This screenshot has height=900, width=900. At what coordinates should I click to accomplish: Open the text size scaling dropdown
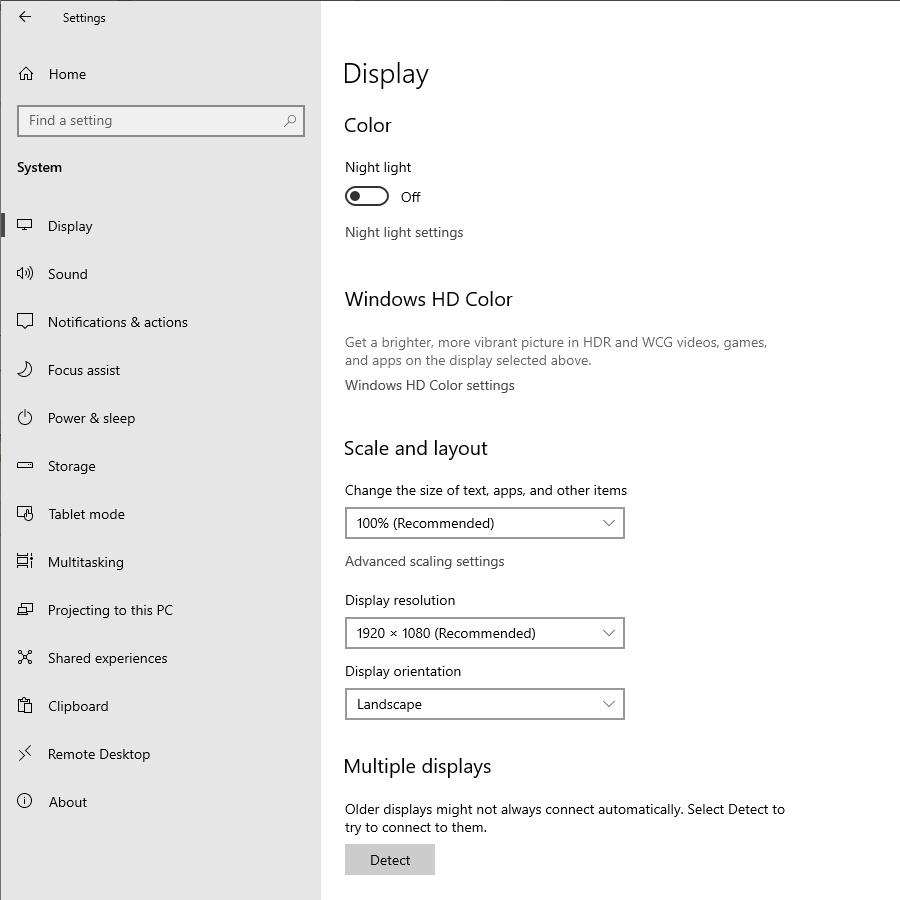[x=484, y=523]
